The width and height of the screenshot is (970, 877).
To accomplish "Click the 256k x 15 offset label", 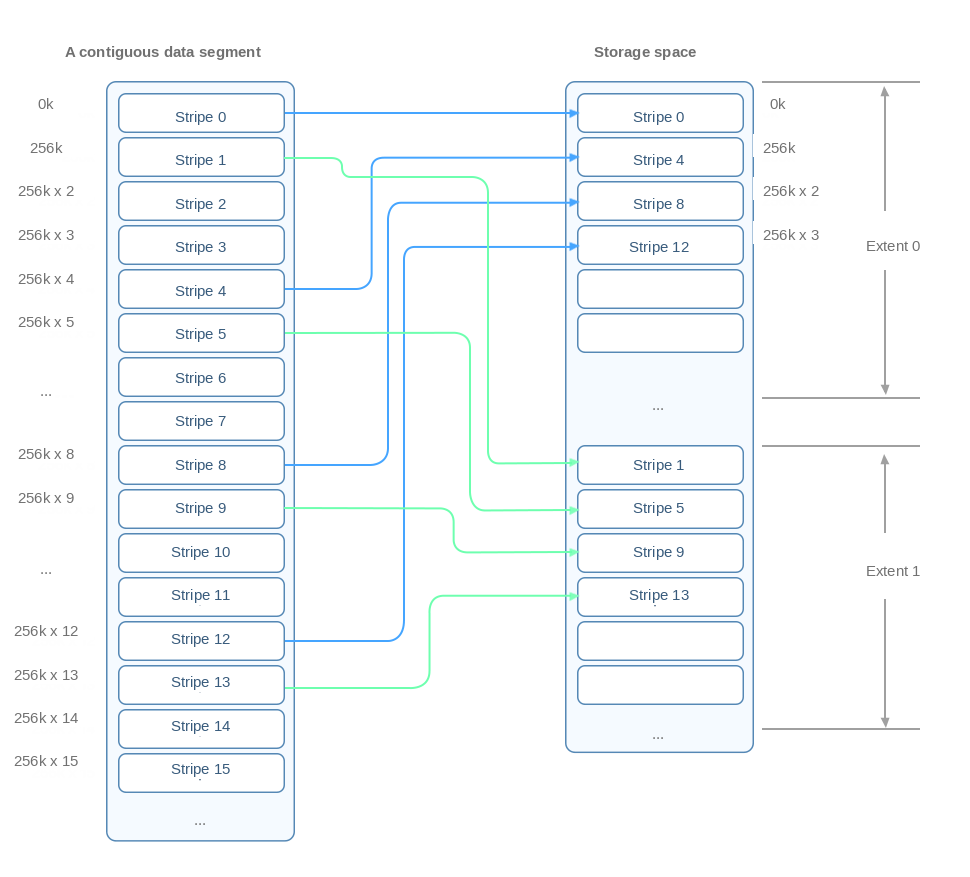I will click(46, 761).
